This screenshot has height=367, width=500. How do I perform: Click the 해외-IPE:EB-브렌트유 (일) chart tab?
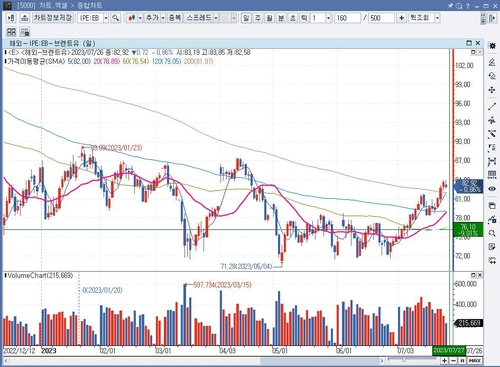pos(53,43)
